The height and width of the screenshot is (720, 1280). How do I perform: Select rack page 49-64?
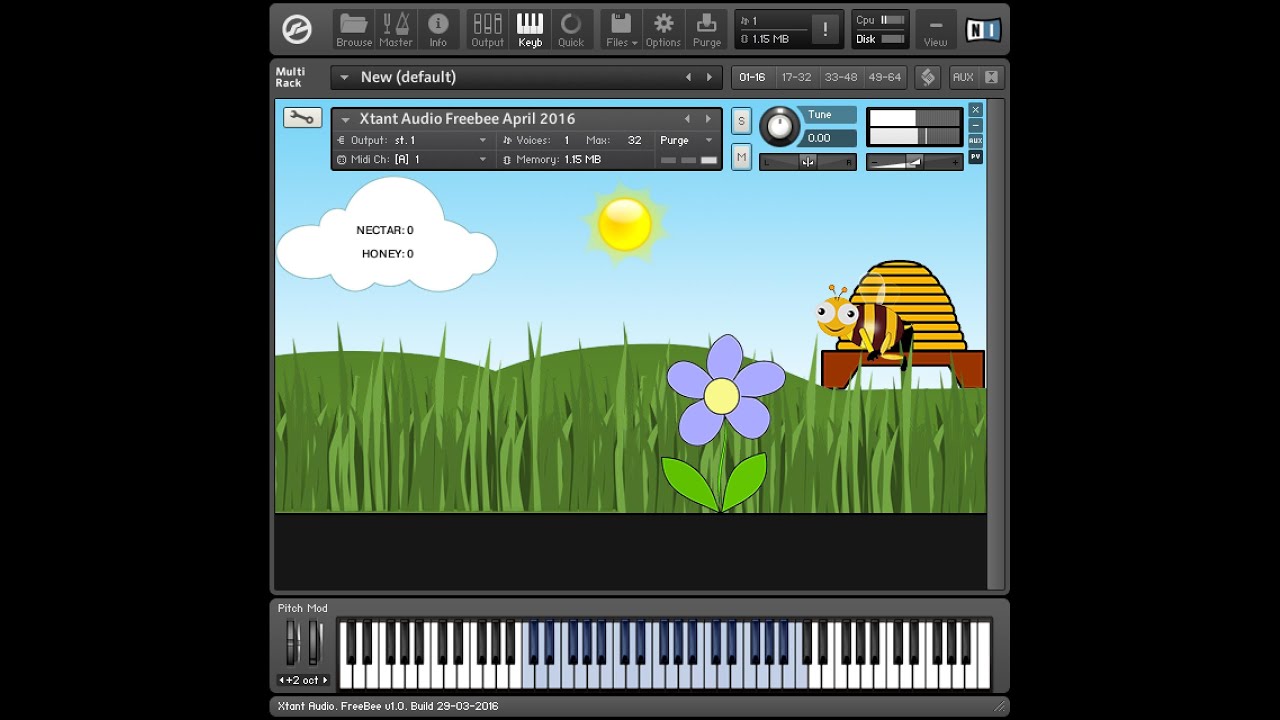(x=884, y=77)
